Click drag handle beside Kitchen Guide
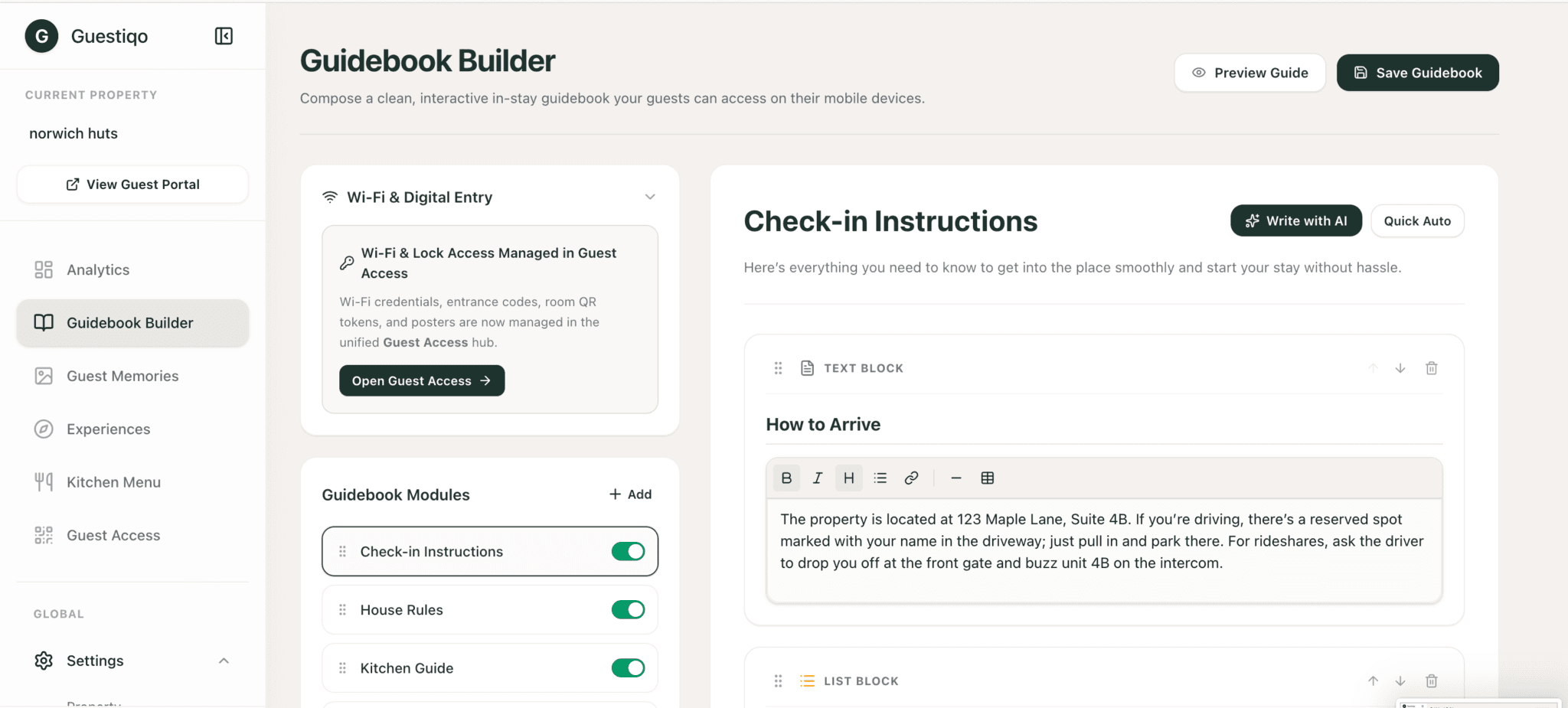The height and width of the screenshot is (708, 1568). (x=342, y=668)
